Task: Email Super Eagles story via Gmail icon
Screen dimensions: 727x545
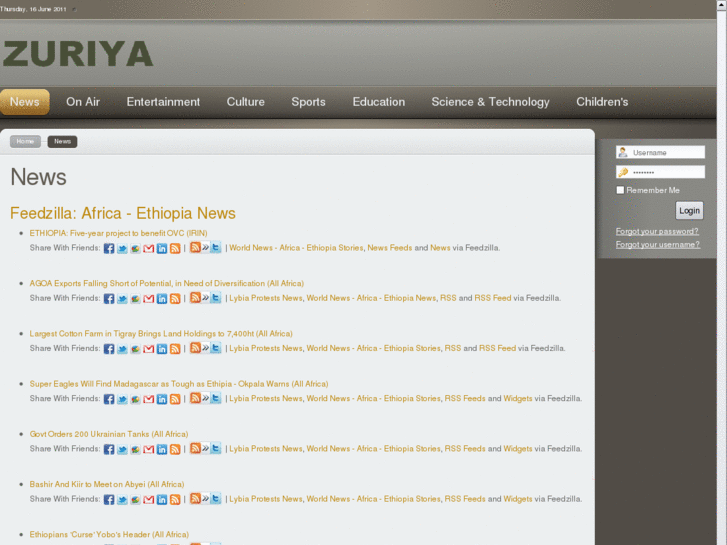Action: [148, 399]
